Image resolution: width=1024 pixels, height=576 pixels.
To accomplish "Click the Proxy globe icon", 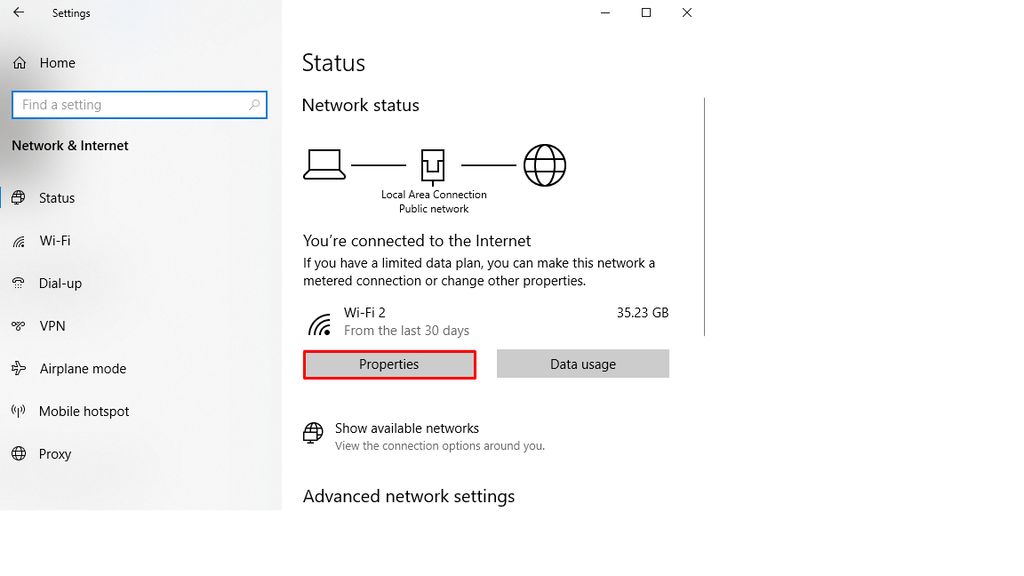I will click(x=18, y=453).
